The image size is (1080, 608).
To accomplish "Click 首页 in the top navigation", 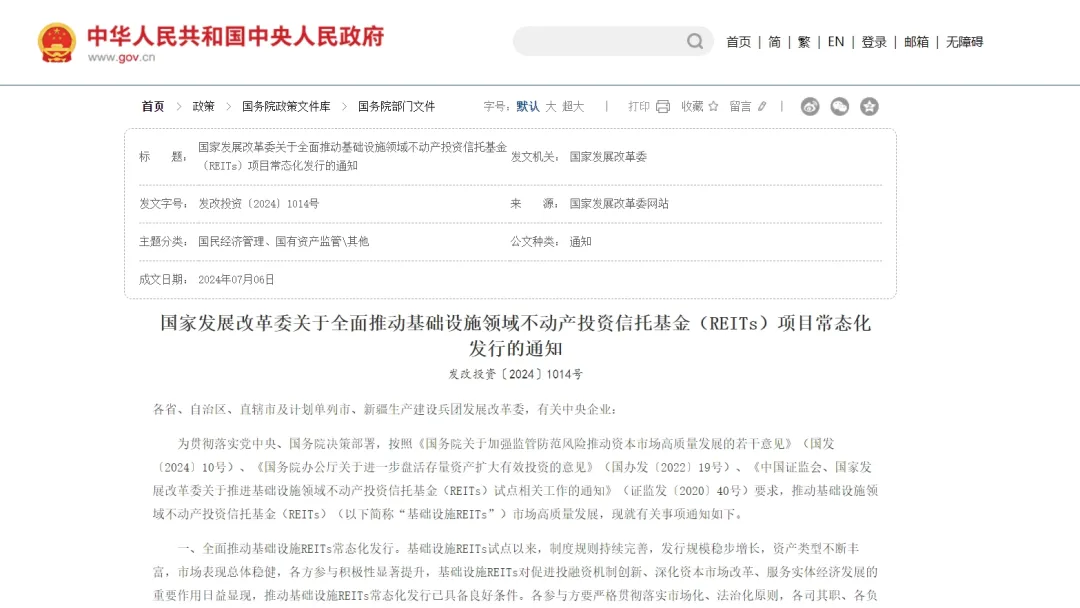I will pos(738,42).
